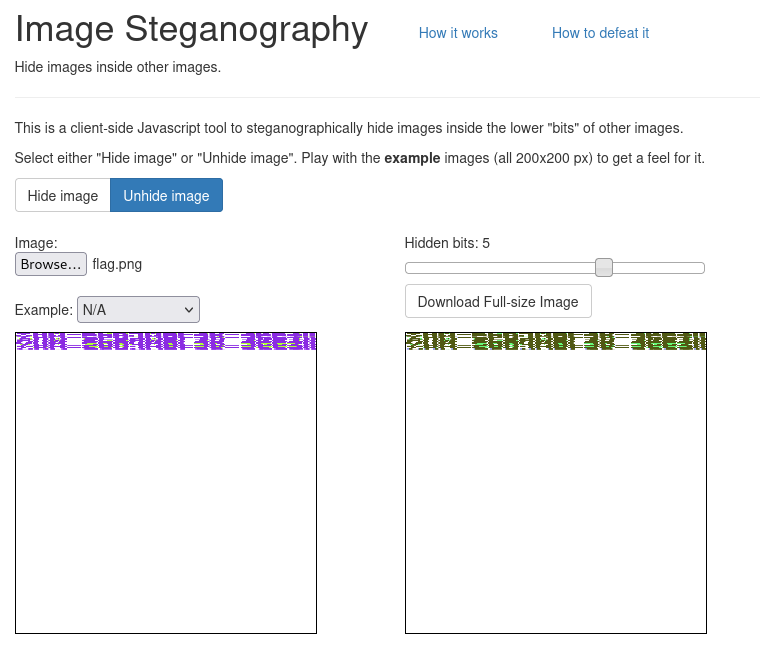Open the How to defeat it link

600,33
